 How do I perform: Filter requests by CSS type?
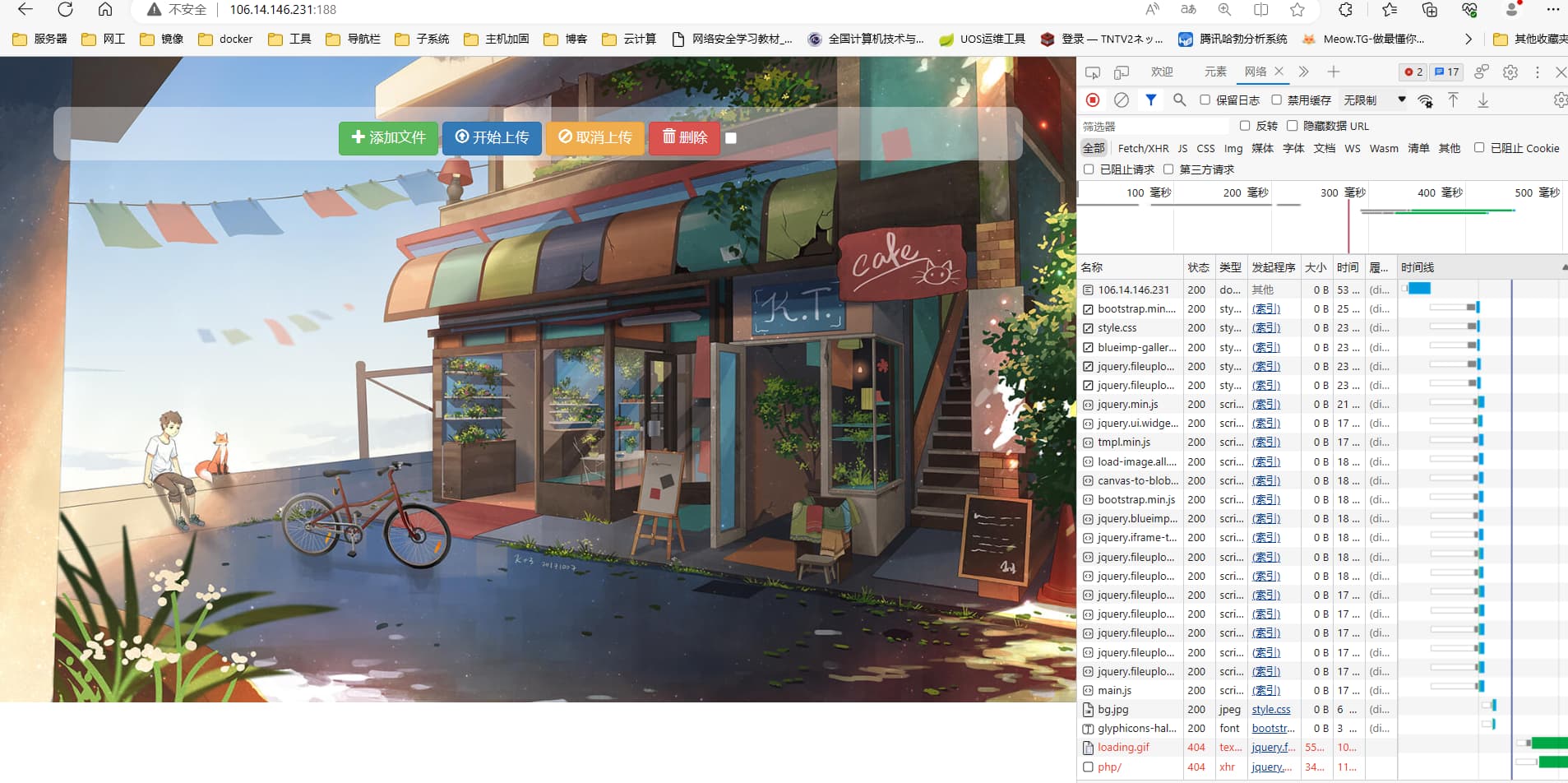click(1205, 148)
